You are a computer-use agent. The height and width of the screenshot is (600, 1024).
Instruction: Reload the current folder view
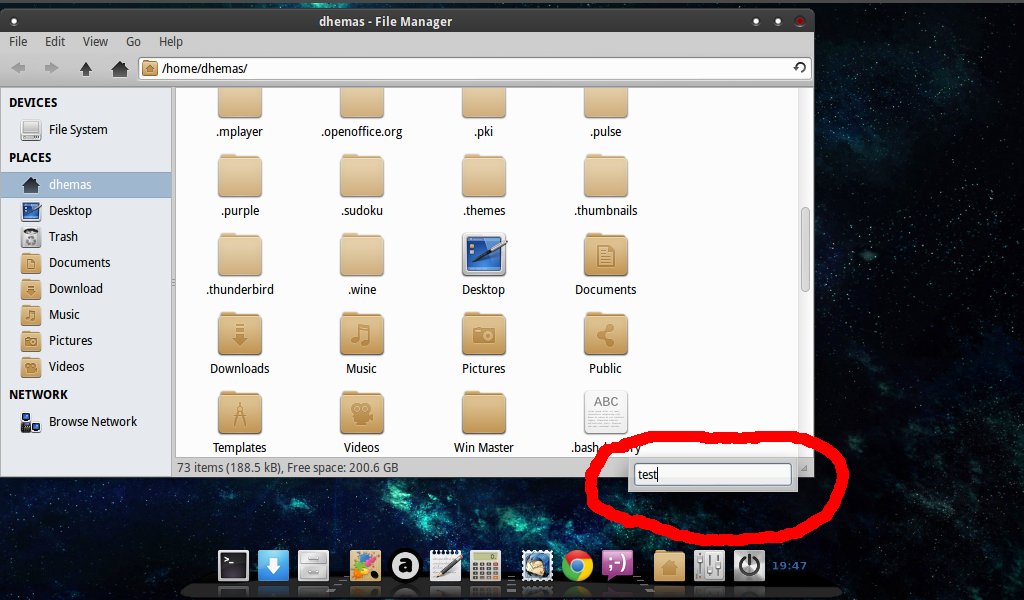pyautogui.click(x=799, y=68)
